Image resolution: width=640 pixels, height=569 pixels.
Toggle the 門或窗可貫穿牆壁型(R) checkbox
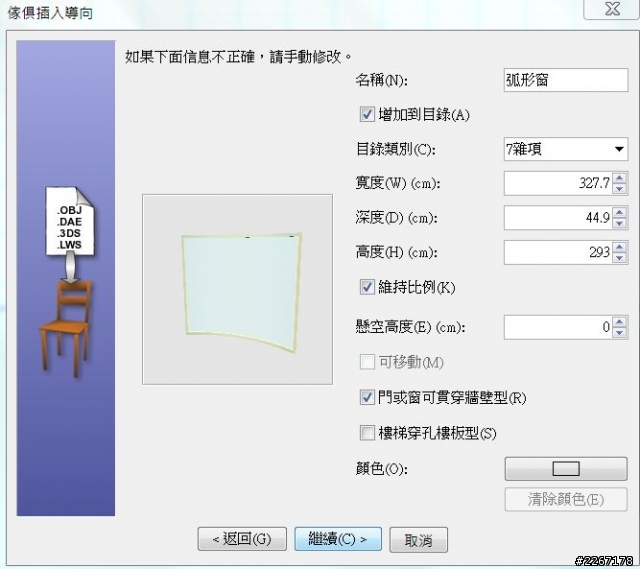[367, 397]
